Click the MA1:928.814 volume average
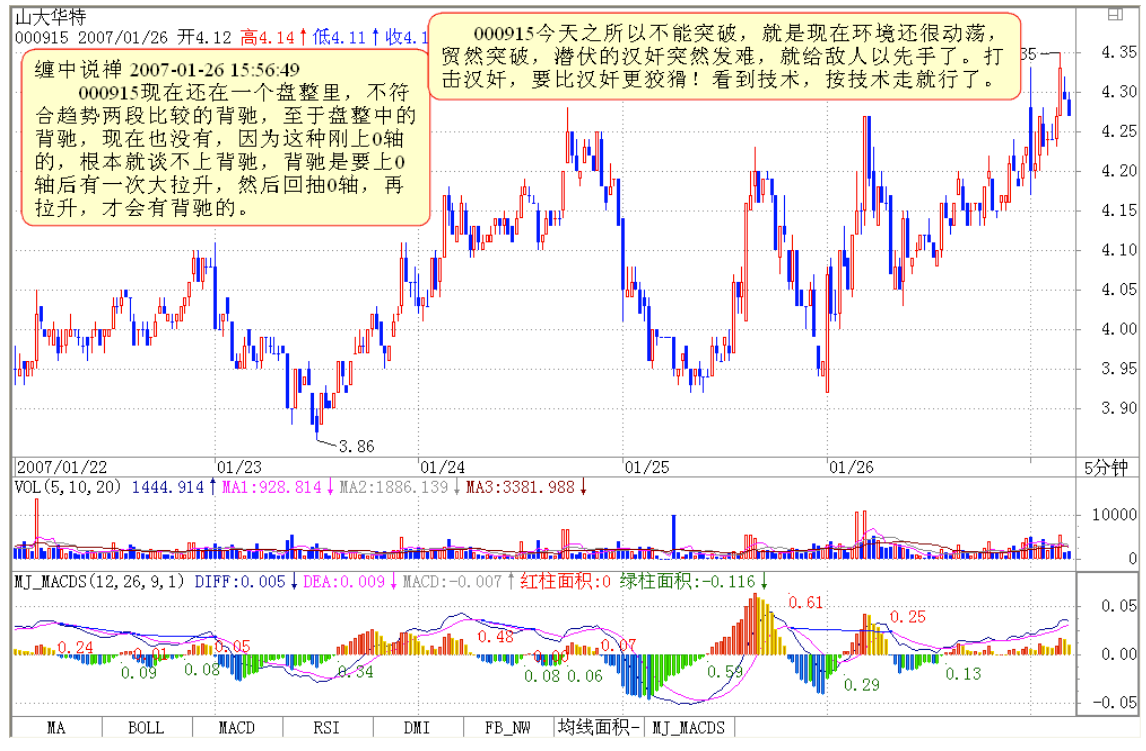This screenshot has width=1146, height=751. click(272, 487)
